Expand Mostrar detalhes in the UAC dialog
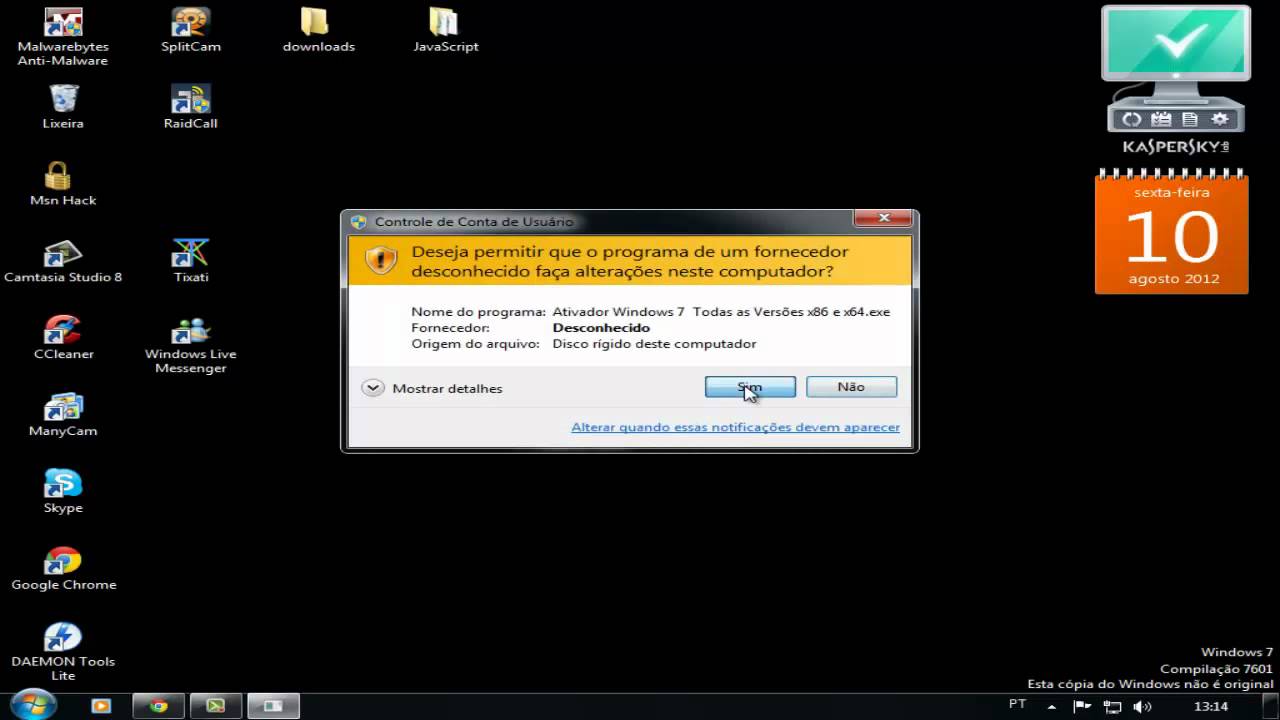 433,388
